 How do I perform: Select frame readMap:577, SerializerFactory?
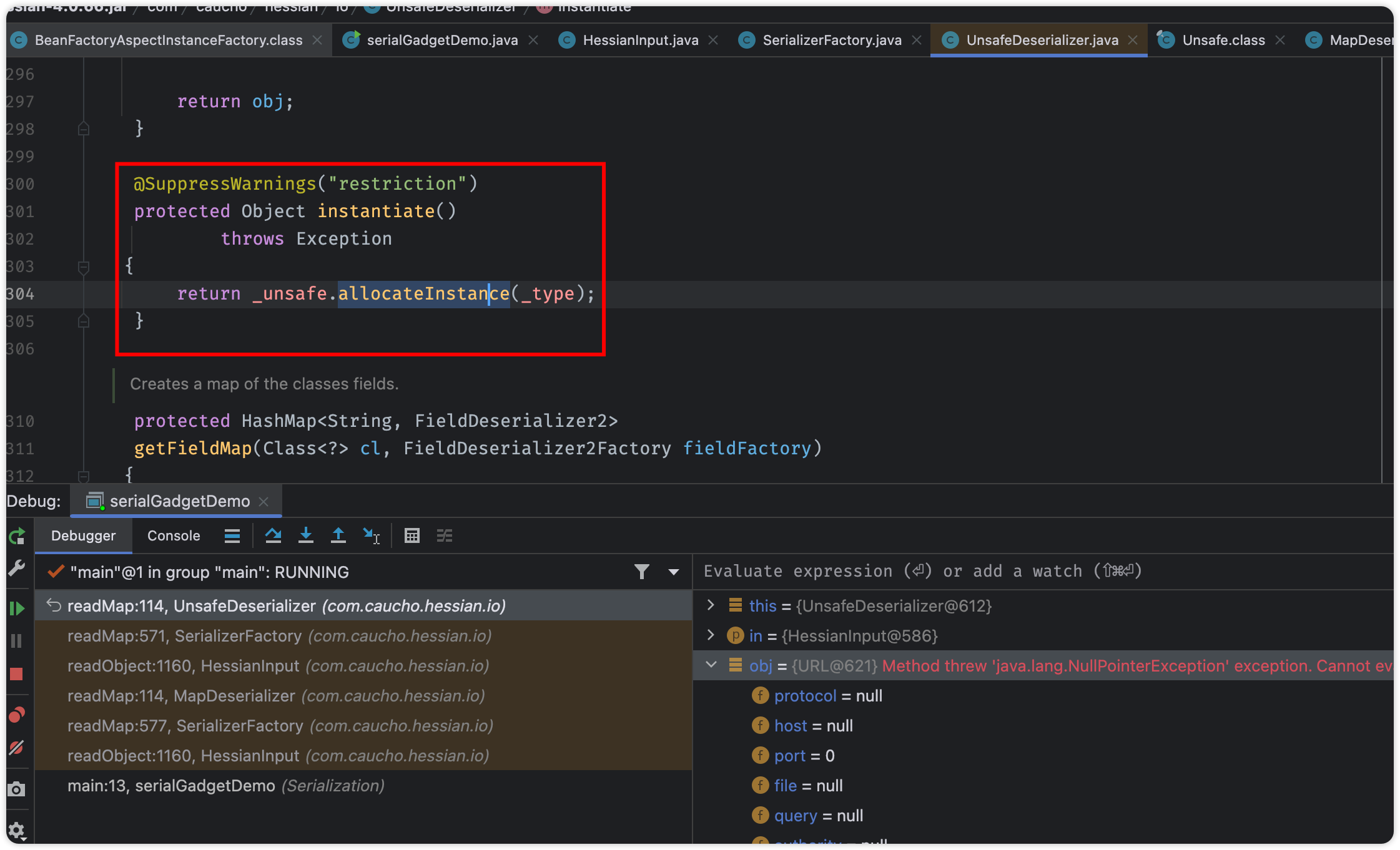[363, 725]
